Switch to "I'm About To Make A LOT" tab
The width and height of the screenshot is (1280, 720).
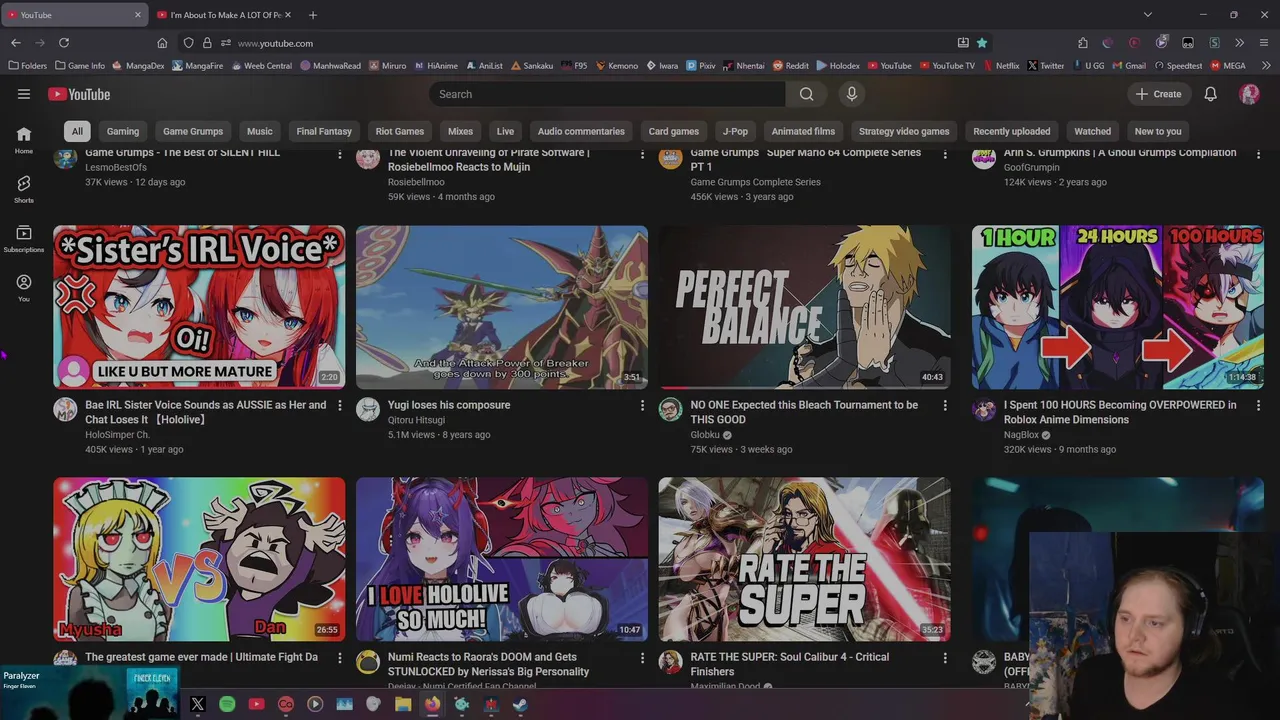[x=224, y=15]
